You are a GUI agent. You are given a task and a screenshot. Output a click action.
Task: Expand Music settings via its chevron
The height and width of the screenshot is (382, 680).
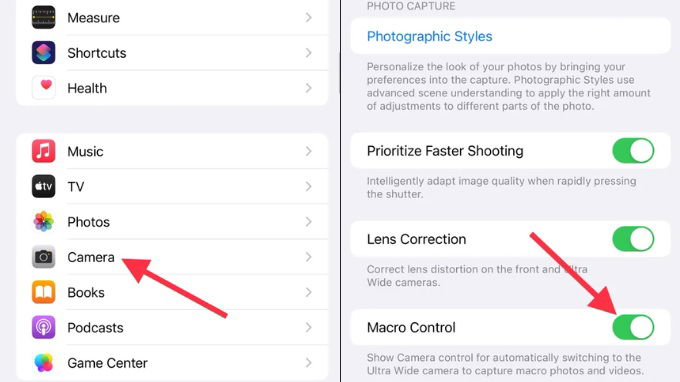tap(308, 151)
